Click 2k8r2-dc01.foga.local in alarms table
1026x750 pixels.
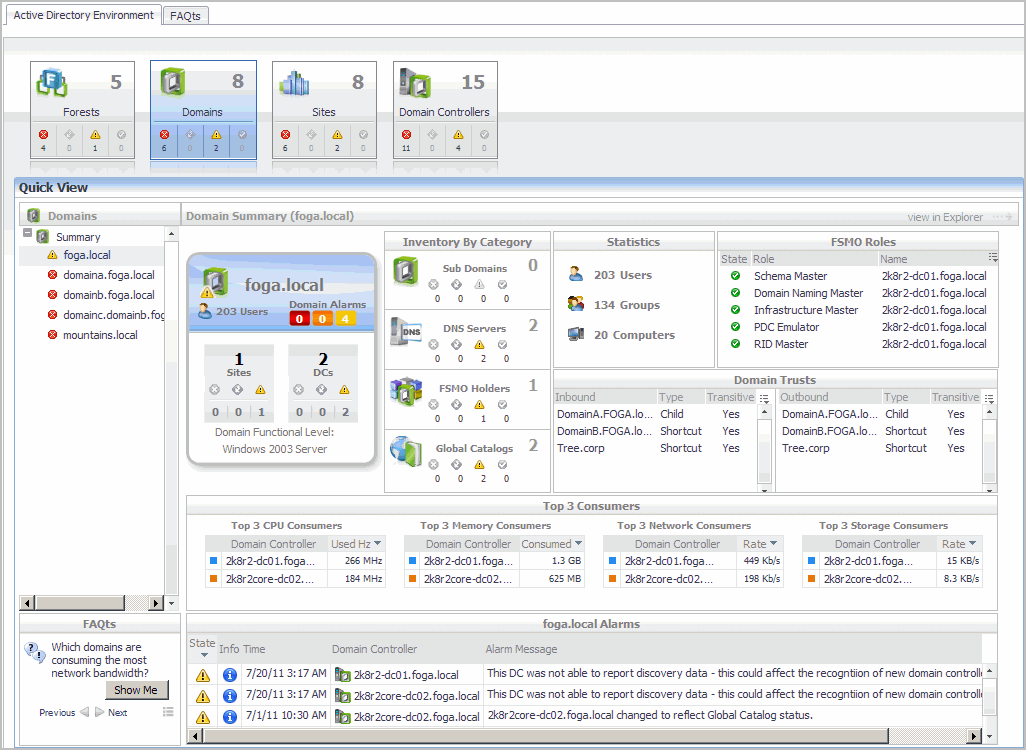[x=406, y=675]
